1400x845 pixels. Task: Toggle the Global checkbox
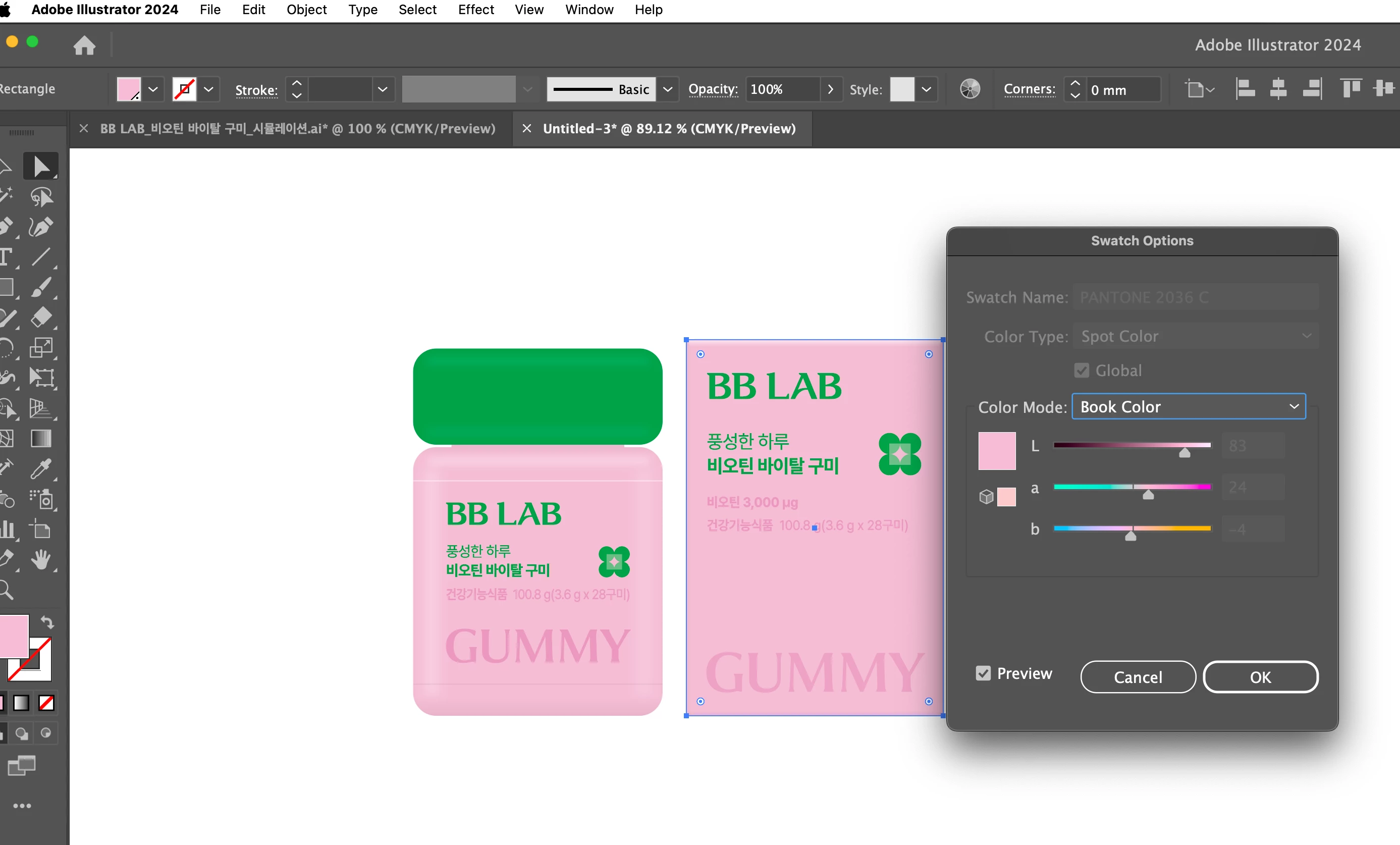point(1081,371)
